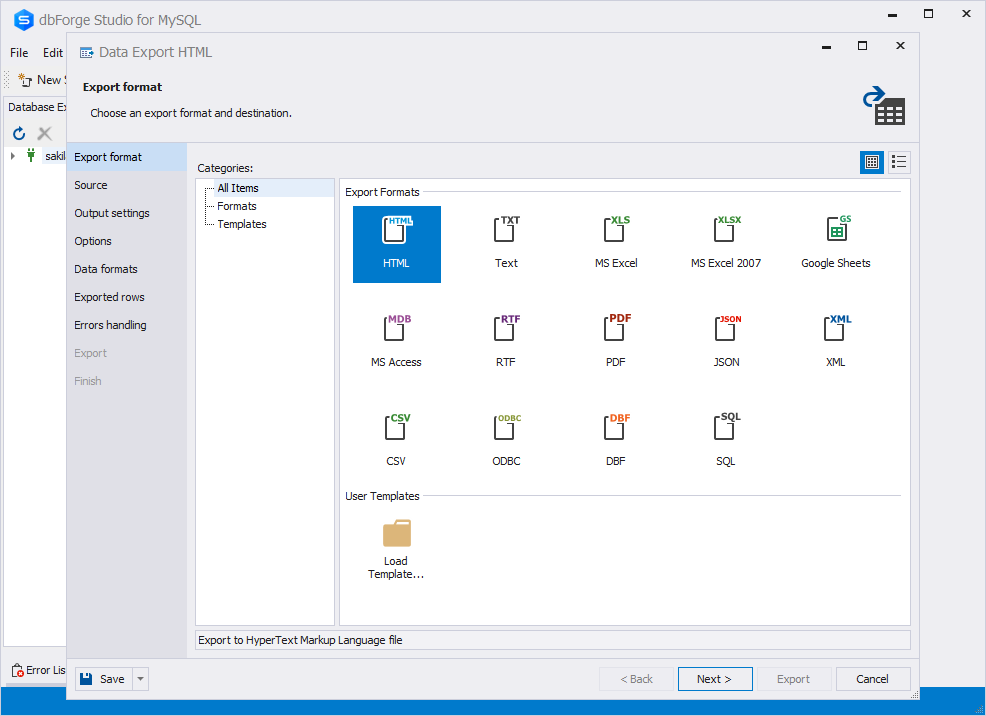Screen dimensions: 986x716
Task: Maximize the Data Export HTML dialog
Action: [863, 45]
